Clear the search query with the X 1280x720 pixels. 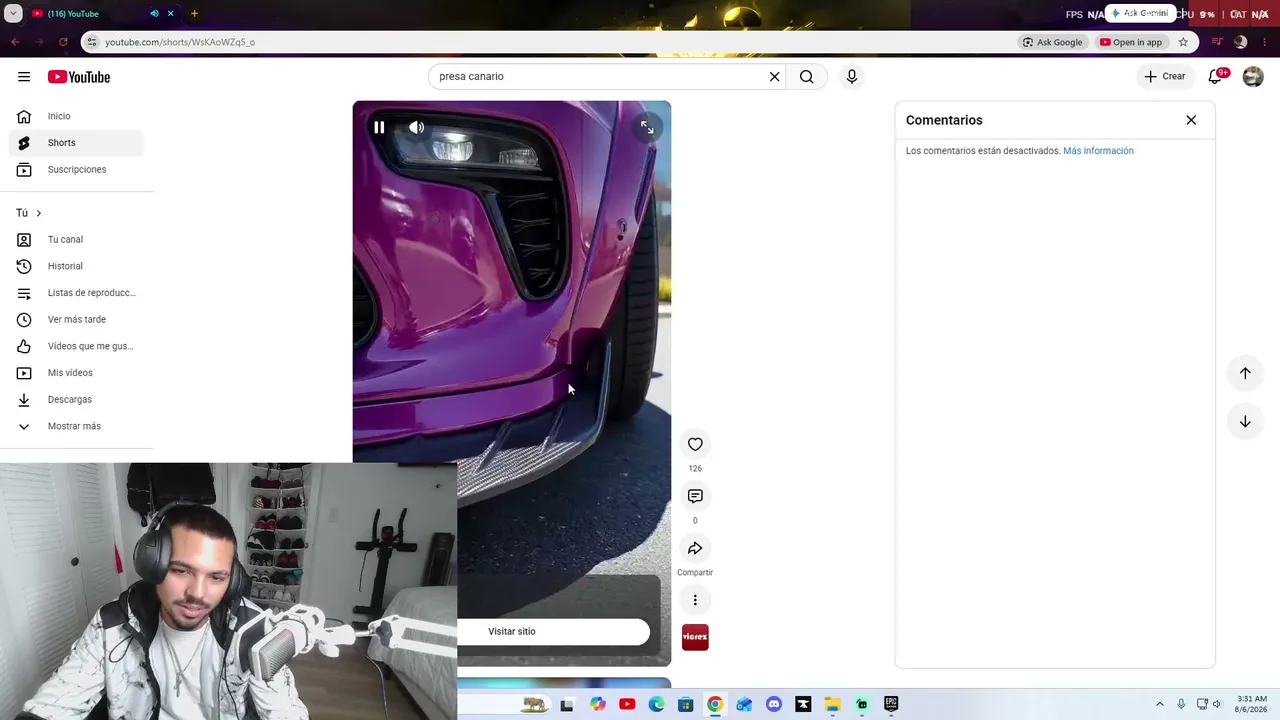click(774, 77)
